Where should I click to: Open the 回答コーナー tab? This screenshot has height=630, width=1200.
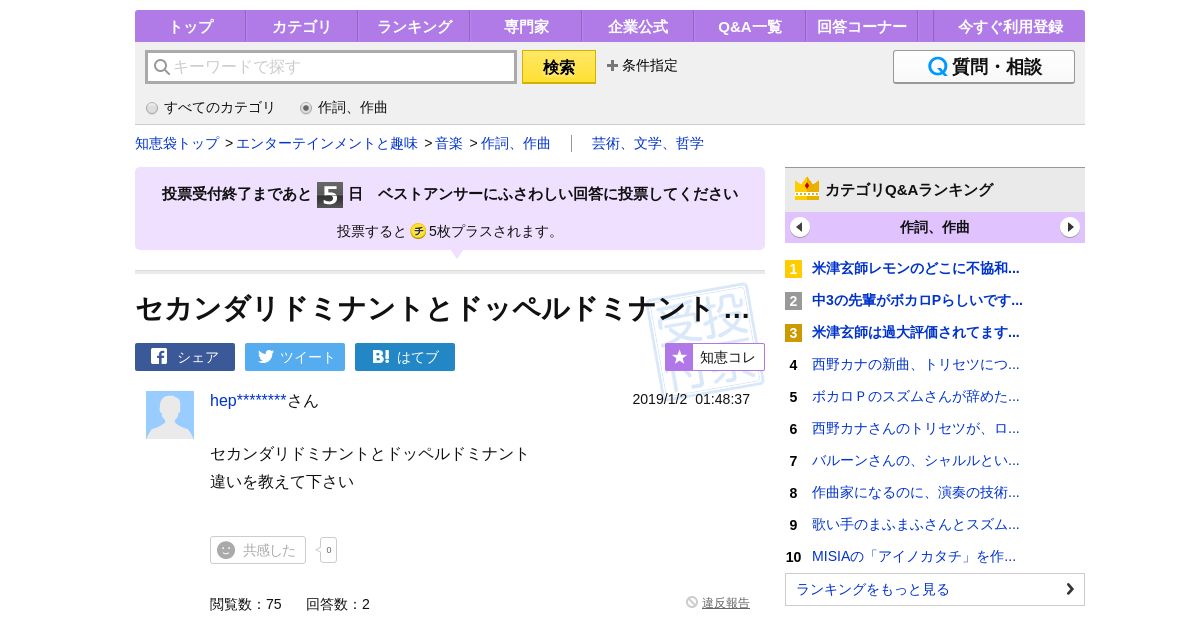coord(861,26)
